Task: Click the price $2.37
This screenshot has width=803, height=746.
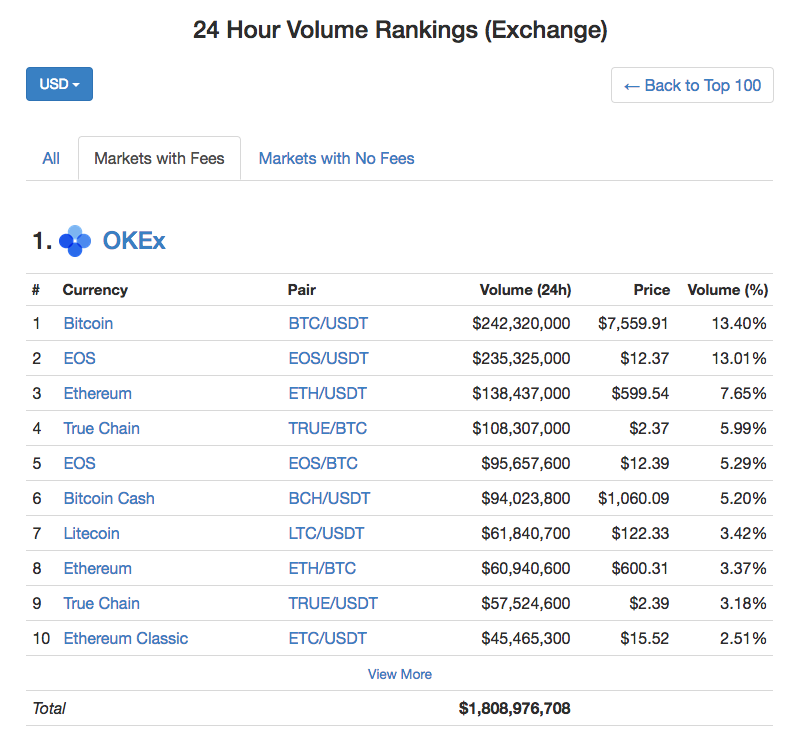Action: (x=649, y=428)
